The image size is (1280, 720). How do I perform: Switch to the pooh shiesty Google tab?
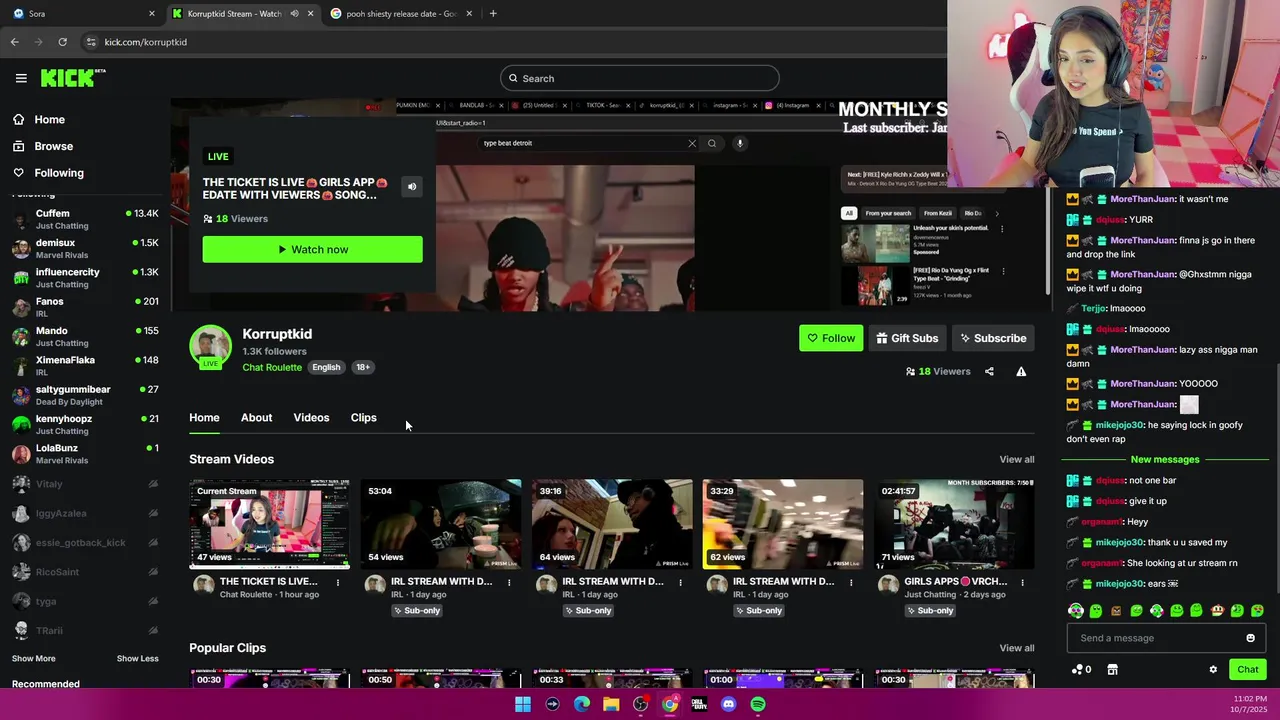402,13
